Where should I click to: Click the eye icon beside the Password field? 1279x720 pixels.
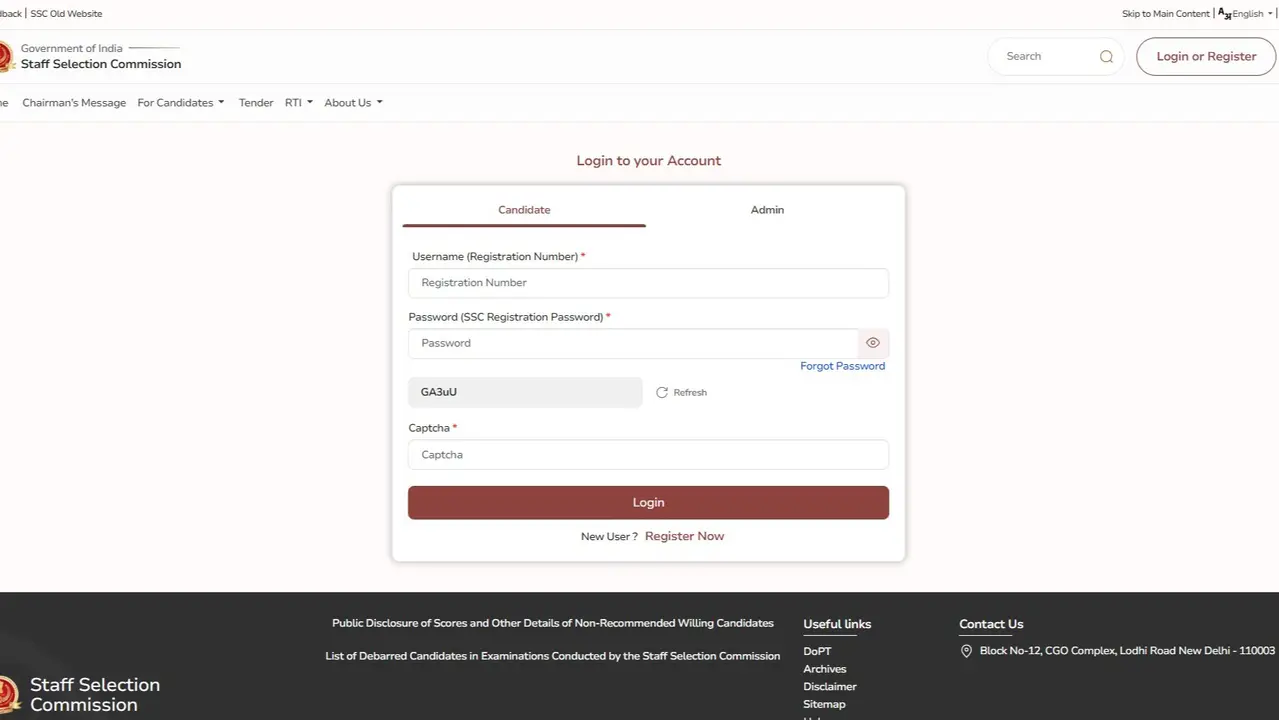(872, 342)
